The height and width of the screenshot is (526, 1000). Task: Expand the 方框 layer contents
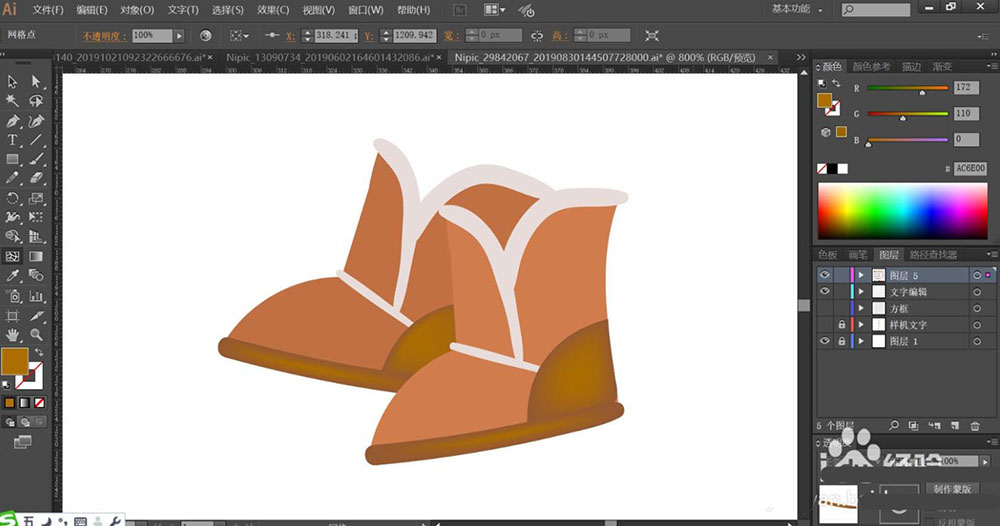(x=861, y=309)
